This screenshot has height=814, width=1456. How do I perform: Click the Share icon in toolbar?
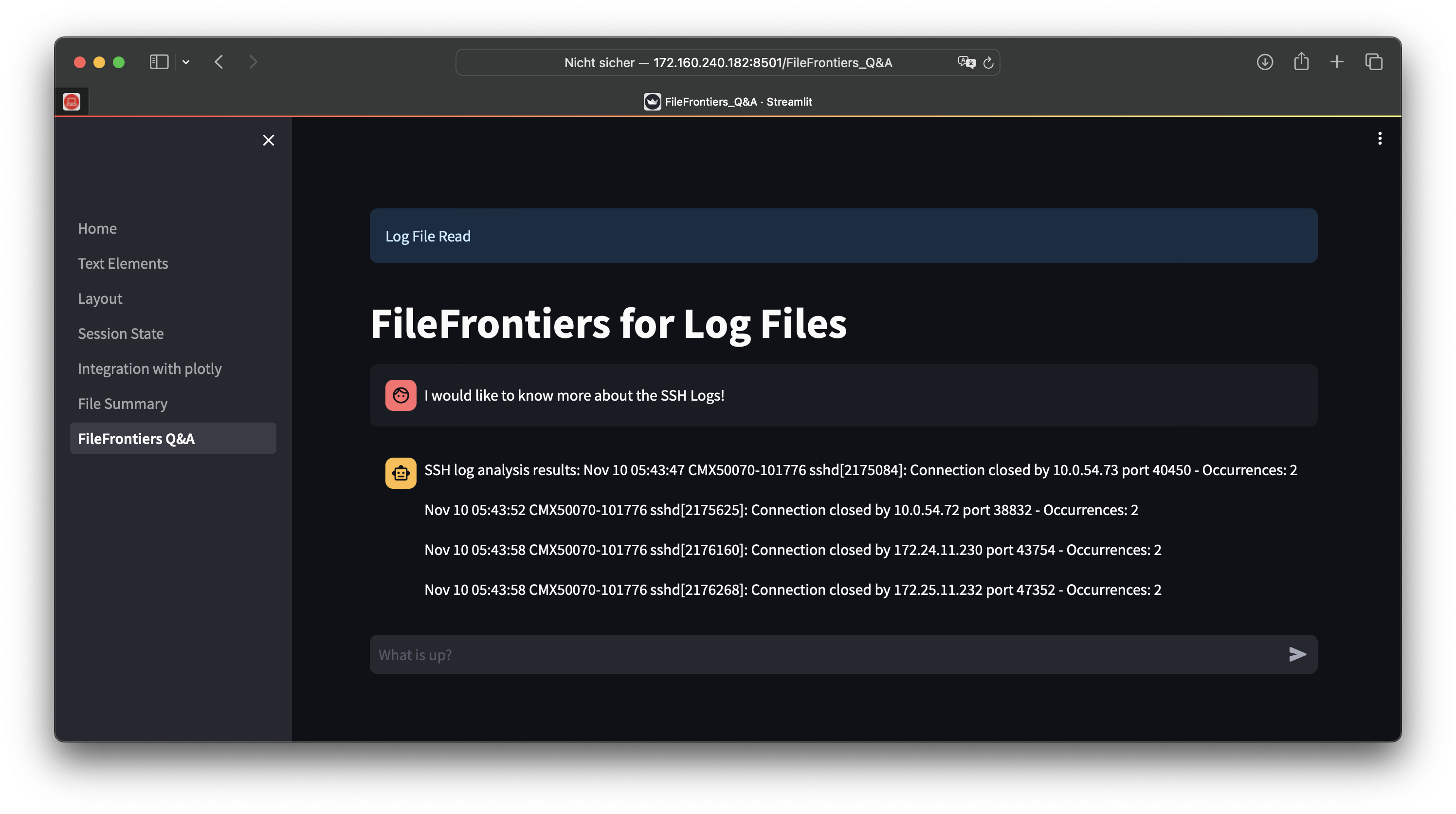click(1301, 62)
